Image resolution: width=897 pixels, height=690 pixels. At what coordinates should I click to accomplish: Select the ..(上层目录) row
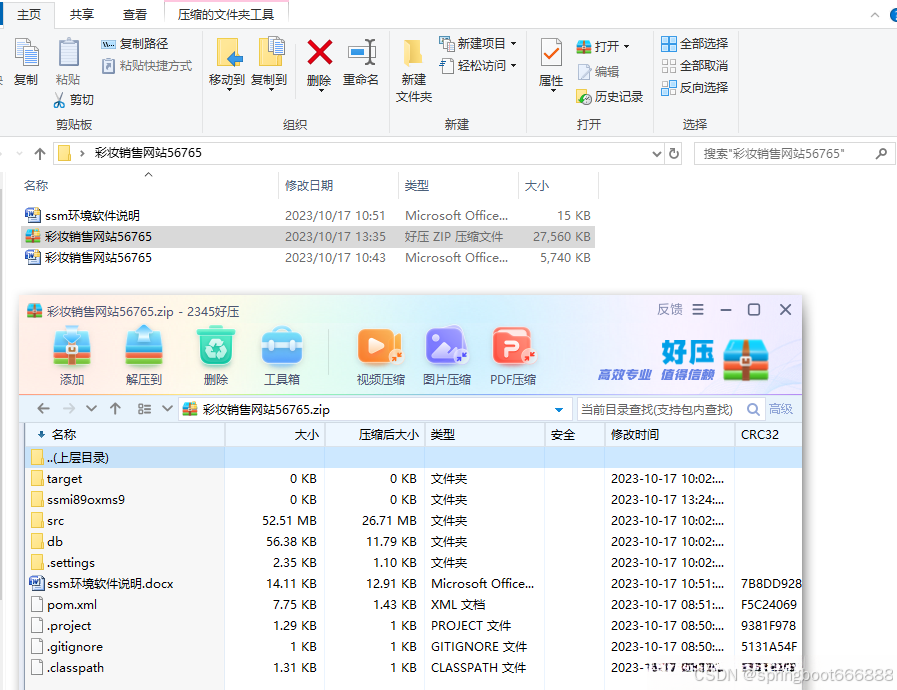coord(414,458)
